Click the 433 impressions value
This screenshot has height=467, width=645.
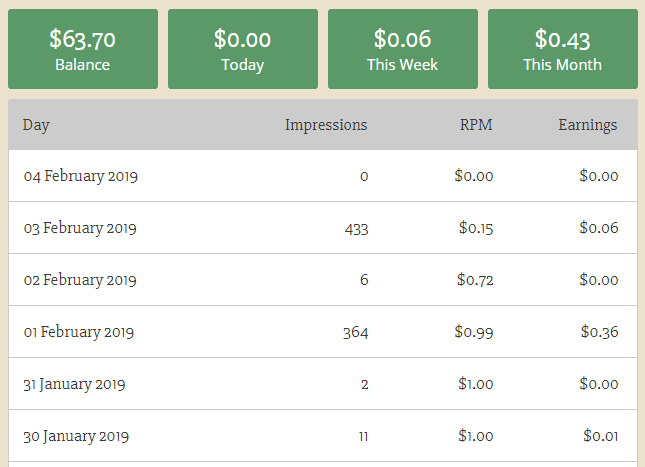pos(356,229)
